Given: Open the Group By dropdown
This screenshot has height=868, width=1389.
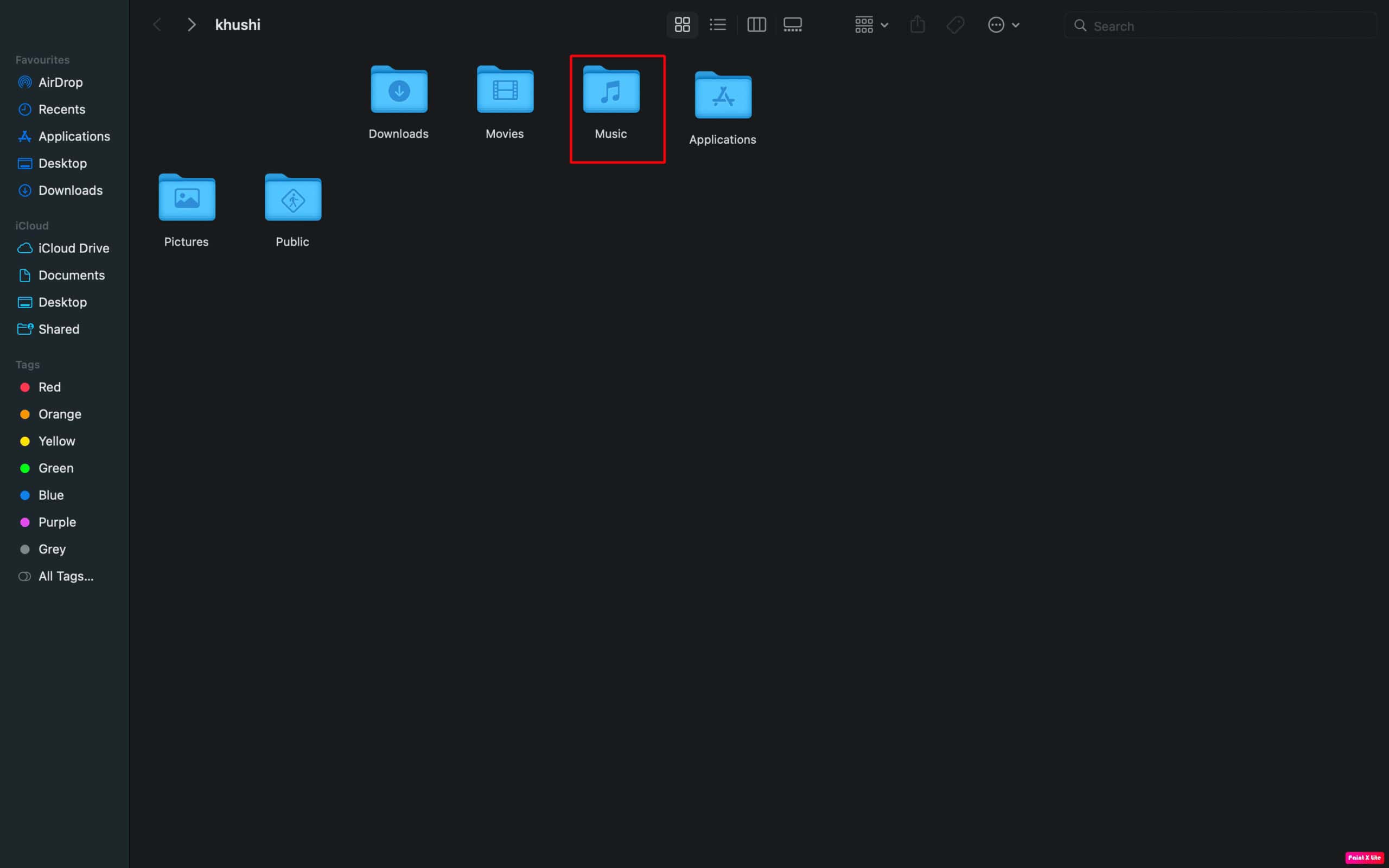Looking at the screenshot, I should (x=871, y=25).
